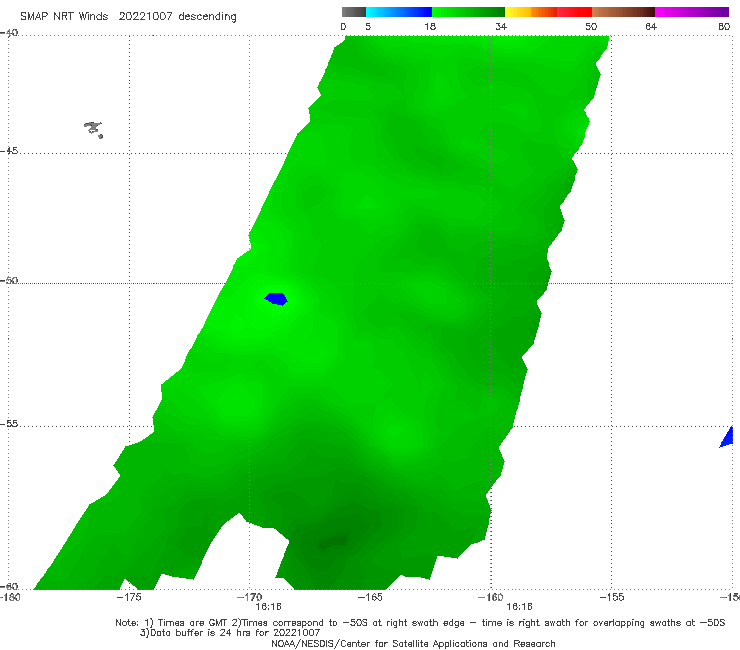
Task: Click the '-165' longitude label
Action: pos(370,597)
